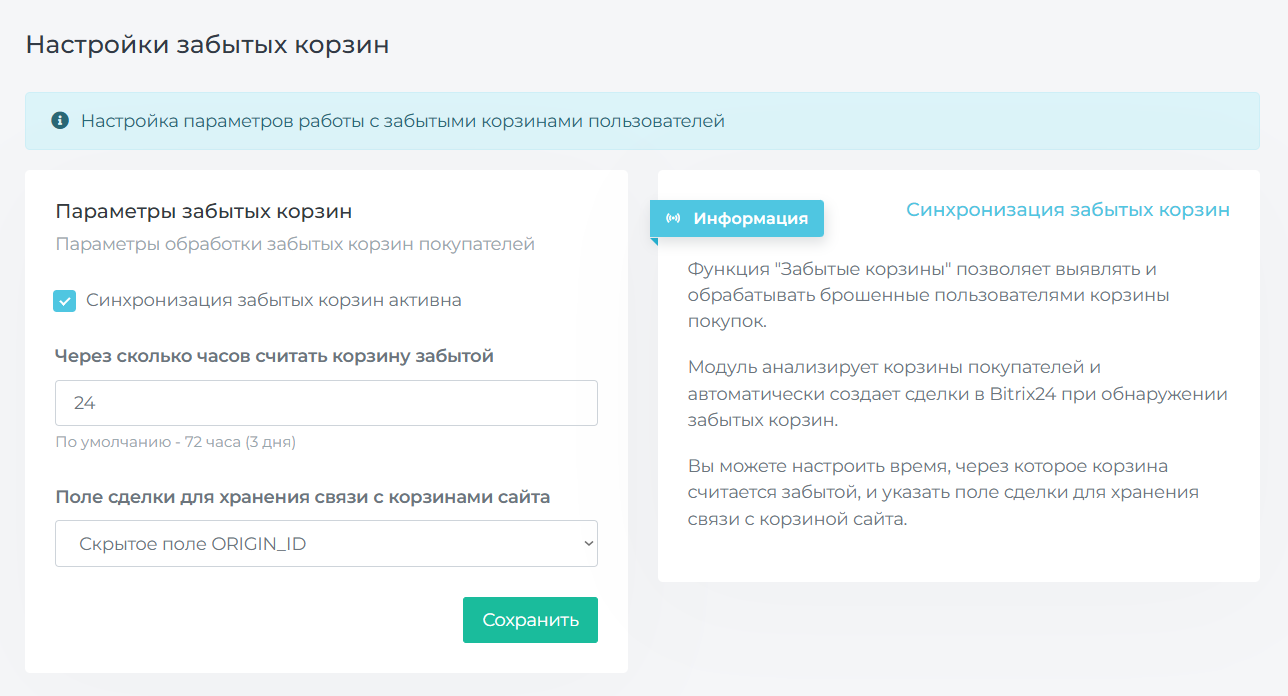This screenshot has height=696, width=1288.
Task: Click the broadcast signal icon in Информация badge
Action: [x=673, y=218]
